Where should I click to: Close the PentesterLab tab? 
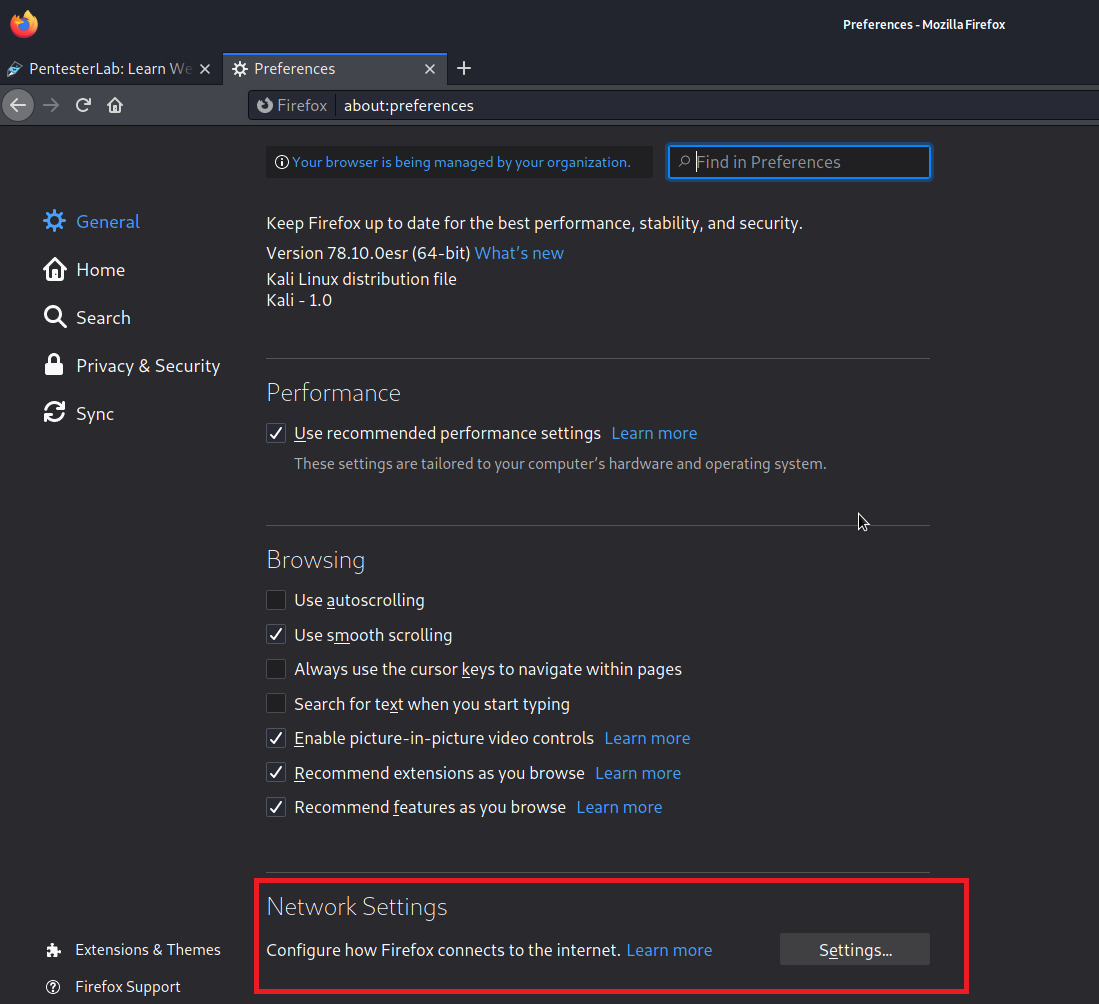(x=205, y=69)
